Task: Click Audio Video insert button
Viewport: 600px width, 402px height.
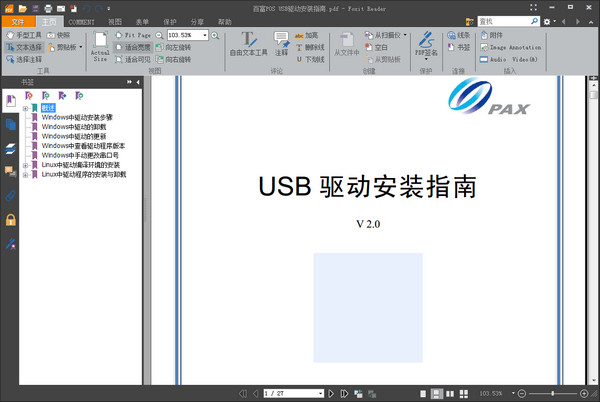Action: tap(509, 59)
